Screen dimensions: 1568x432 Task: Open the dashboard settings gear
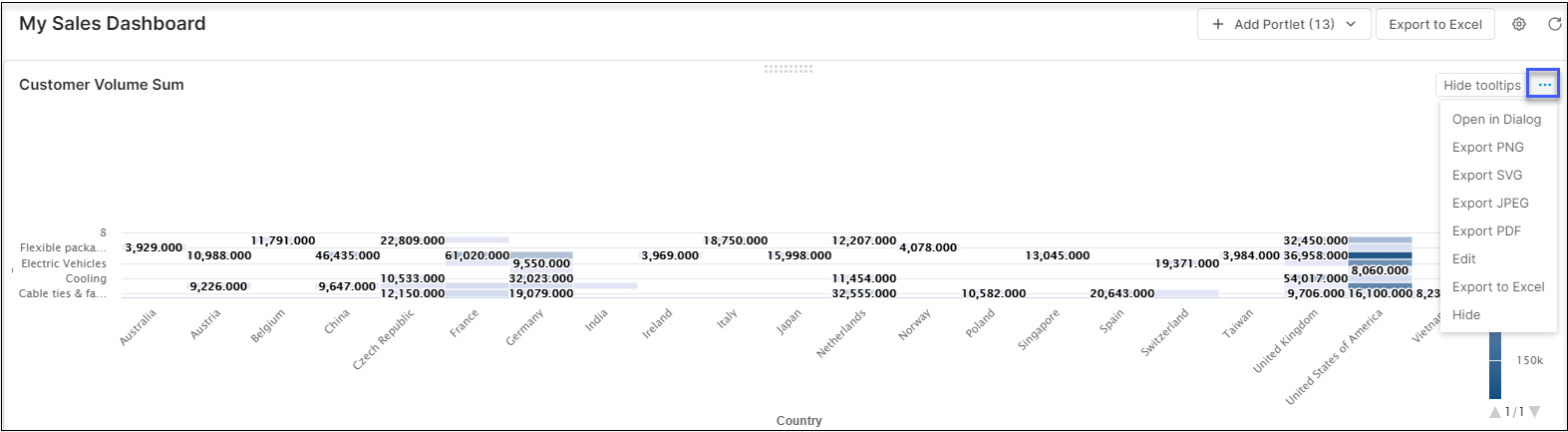[x=1518, y=24]
